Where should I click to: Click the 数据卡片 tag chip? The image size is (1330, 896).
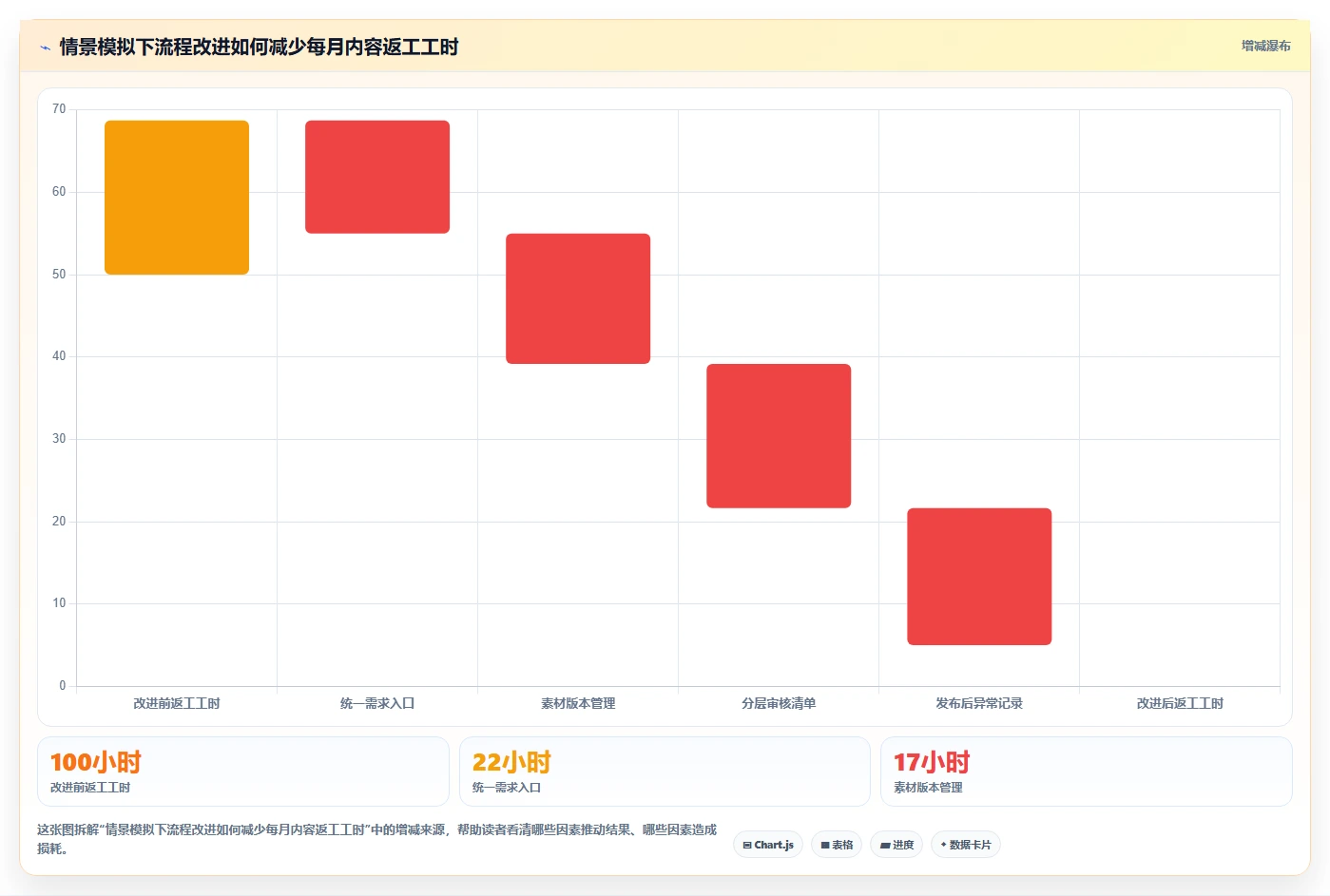(966, 845)
